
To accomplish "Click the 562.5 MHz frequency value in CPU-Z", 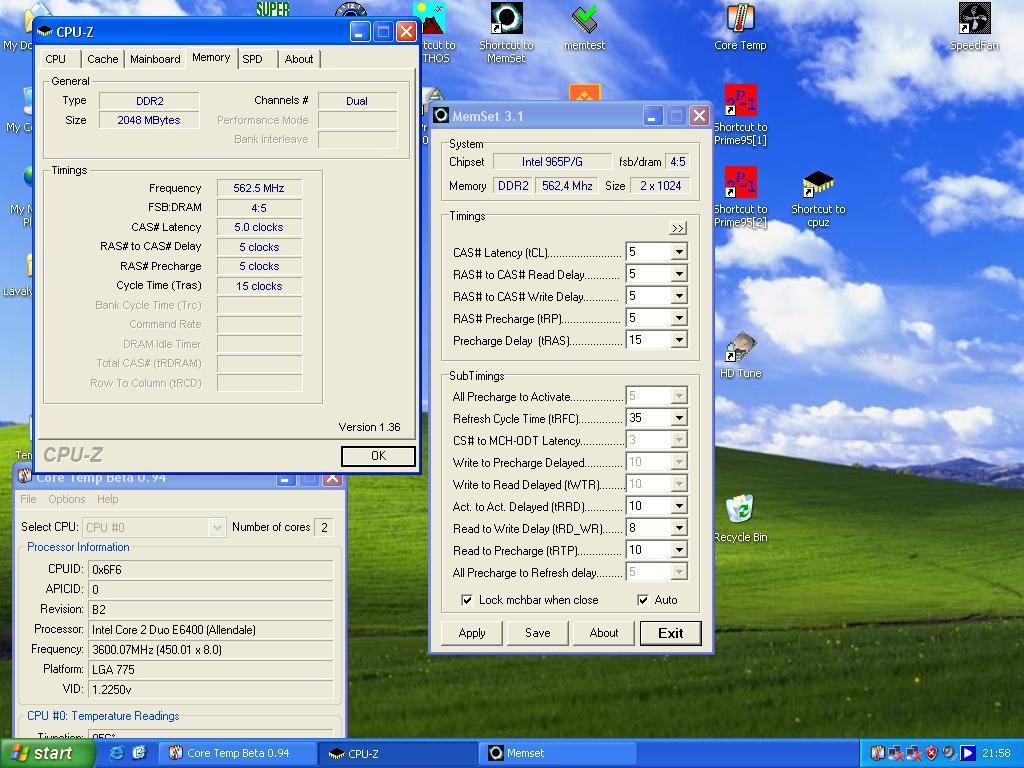I will (259, 188).
